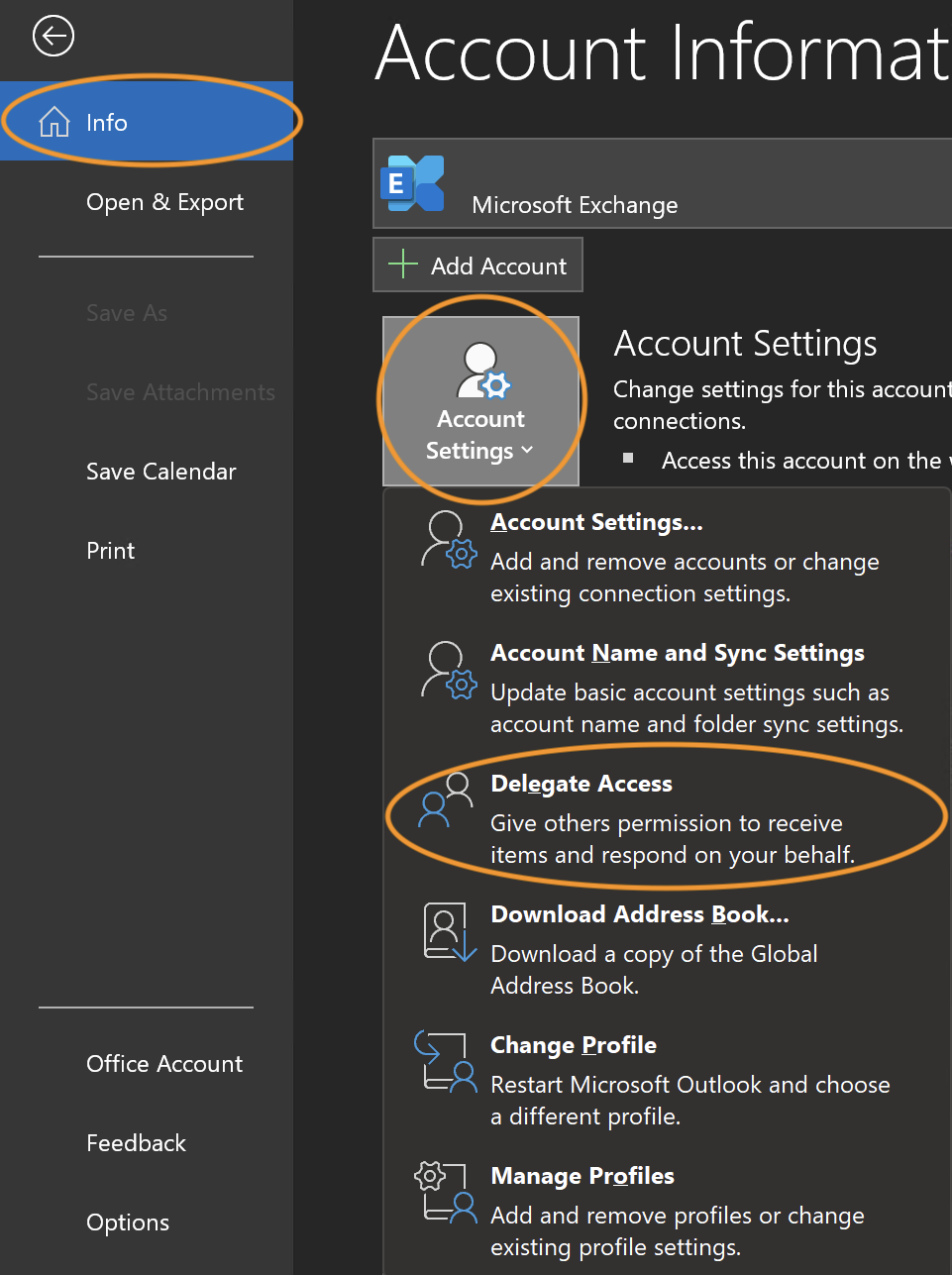Open Outlook Options
This screenshot has height=1275, width=952.
pos(147,1222)
